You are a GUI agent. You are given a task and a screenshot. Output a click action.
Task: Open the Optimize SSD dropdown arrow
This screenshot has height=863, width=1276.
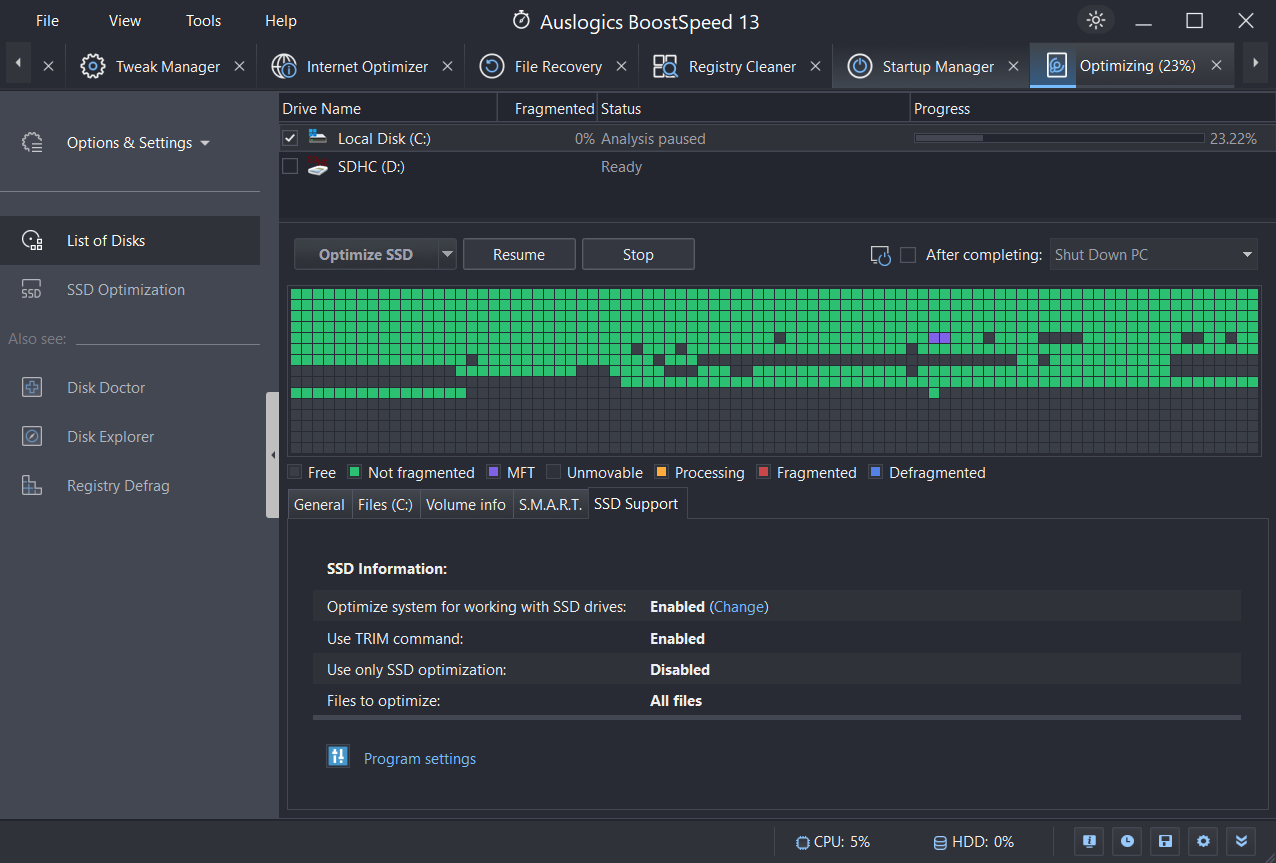click(447, 255)
